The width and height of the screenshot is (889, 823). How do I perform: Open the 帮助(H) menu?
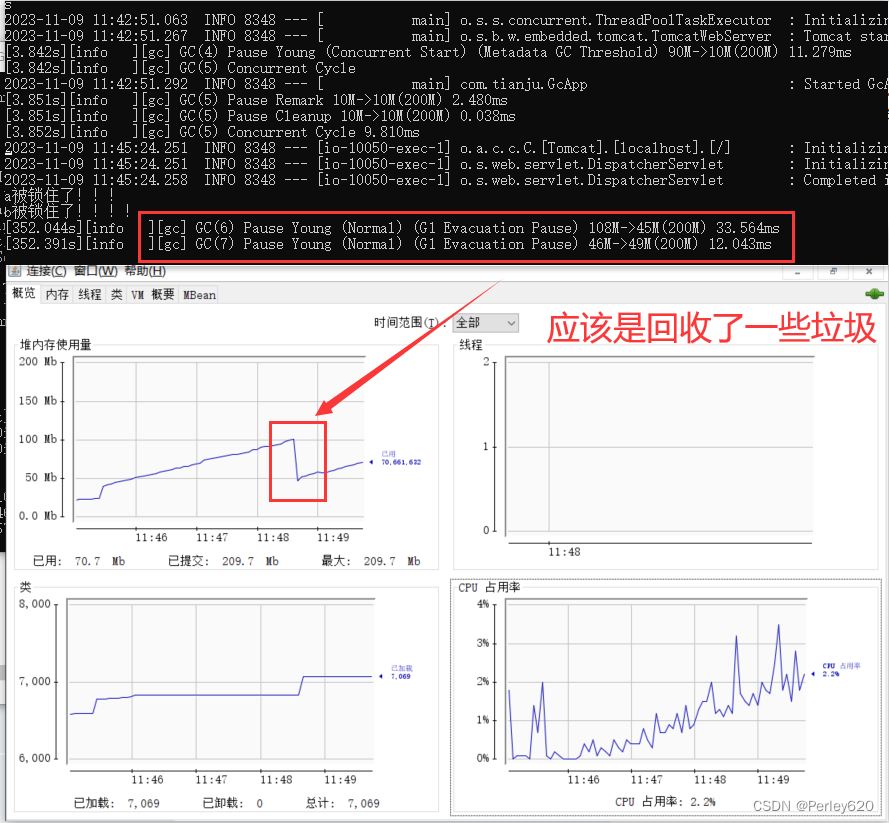[x=145, y=271]
